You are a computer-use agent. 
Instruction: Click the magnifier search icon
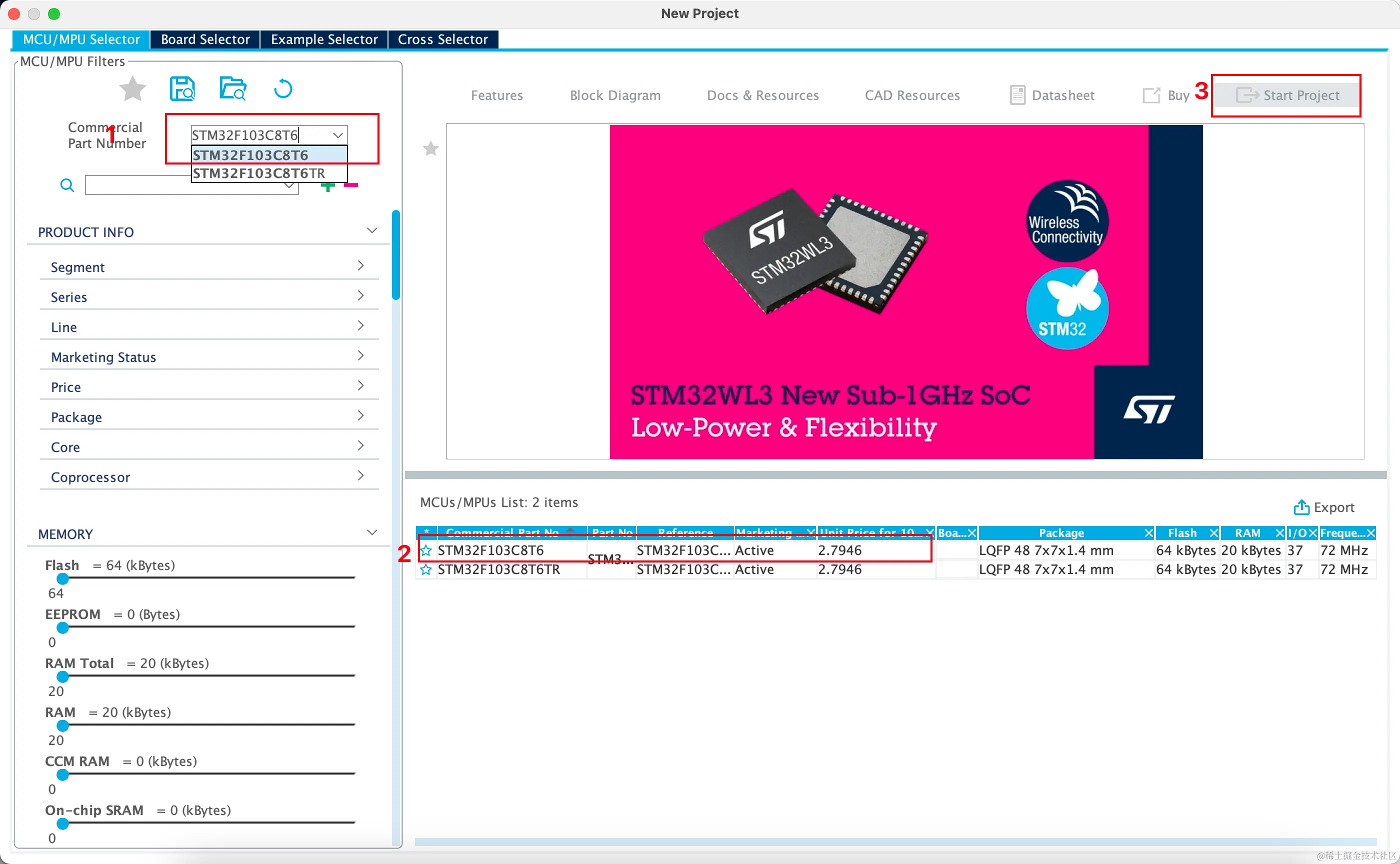click(x=67, y=185)
